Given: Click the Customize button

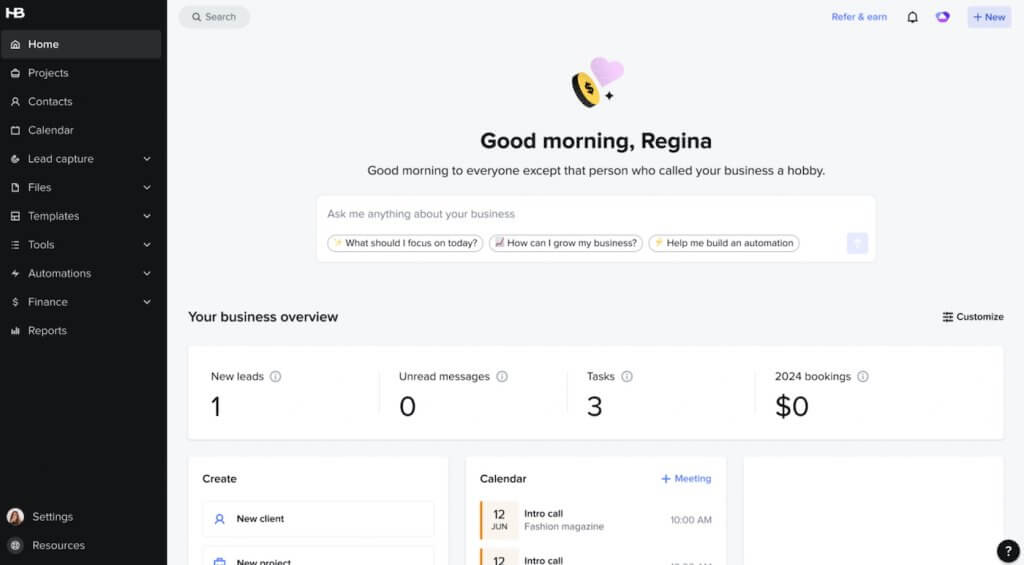Looking at the screenshot, I should [x=972, y=317].
